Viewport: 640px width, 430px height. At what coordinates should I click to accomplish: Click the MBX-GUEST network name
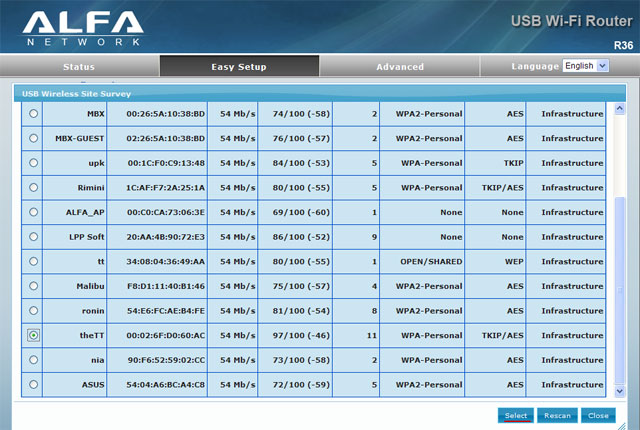click(x=80, y=138)
